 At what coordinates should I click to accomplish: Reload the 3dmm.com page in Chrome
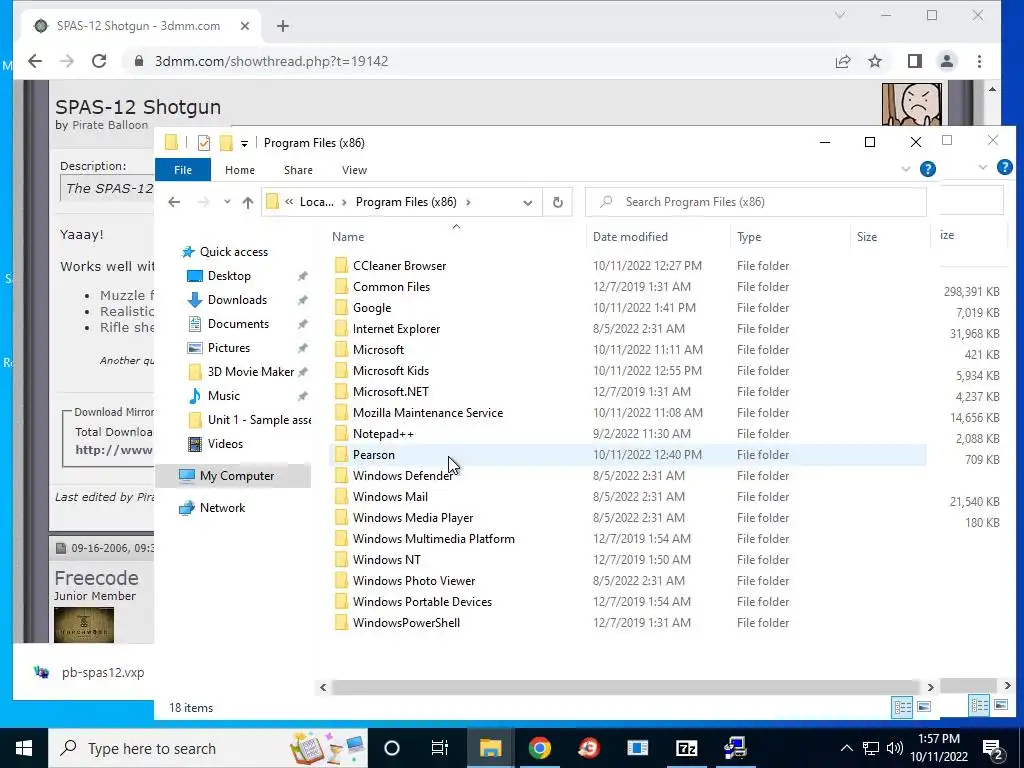99,61
